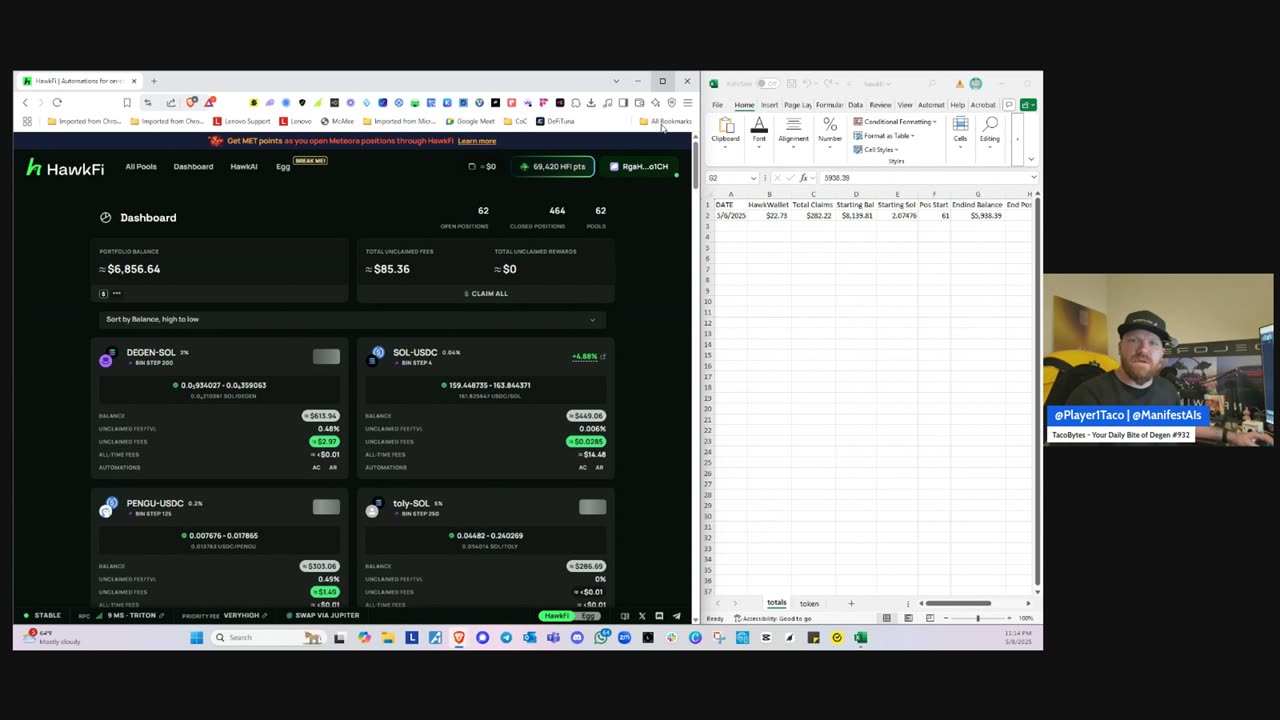Switch to the Formulas ribbon tab

829,105
